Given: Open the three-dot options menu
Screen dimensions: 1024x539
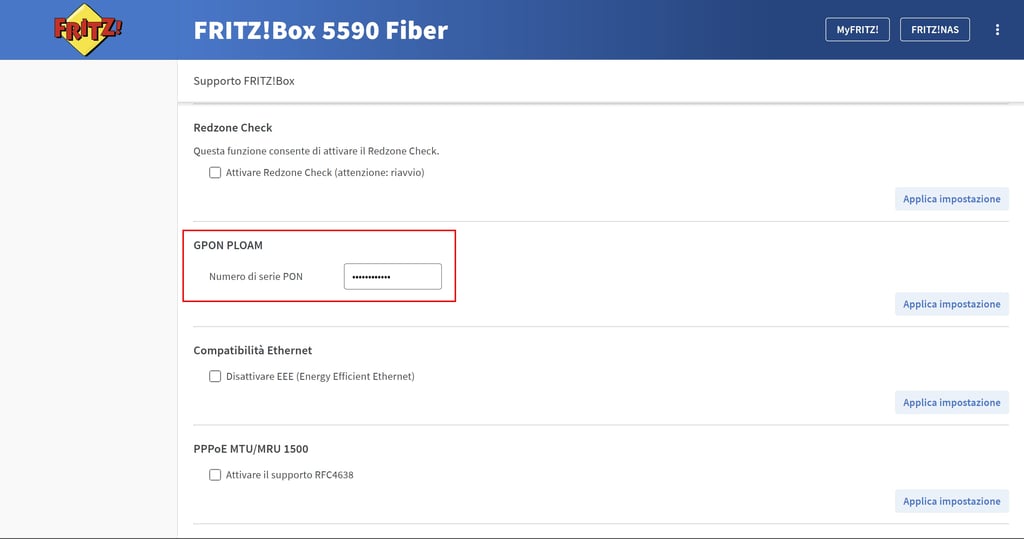Looking at the screenshot, I should [997, 30].
